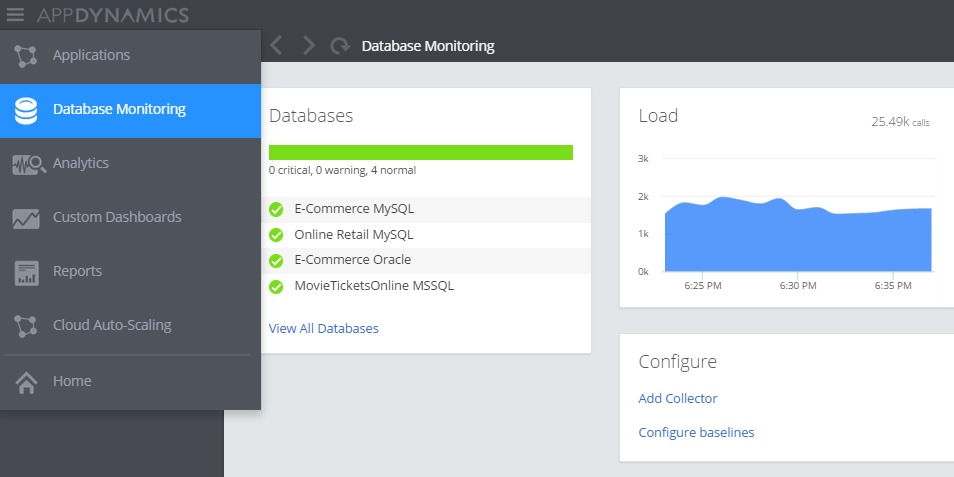954x477 pixels.
Task: Click the Analytics magnifier icon
Action: tap(28, 164)
